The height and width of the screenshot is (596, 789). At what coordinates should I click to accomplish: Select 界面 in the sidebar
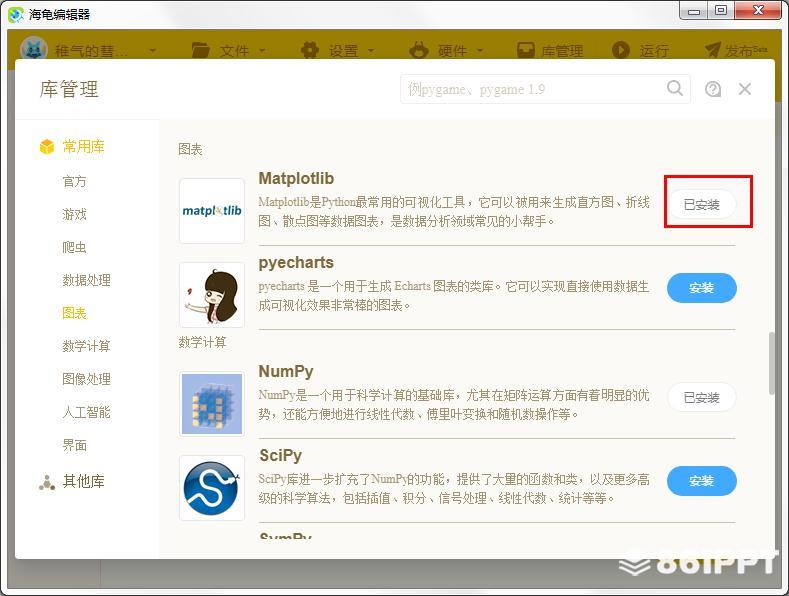coord(74,445)
